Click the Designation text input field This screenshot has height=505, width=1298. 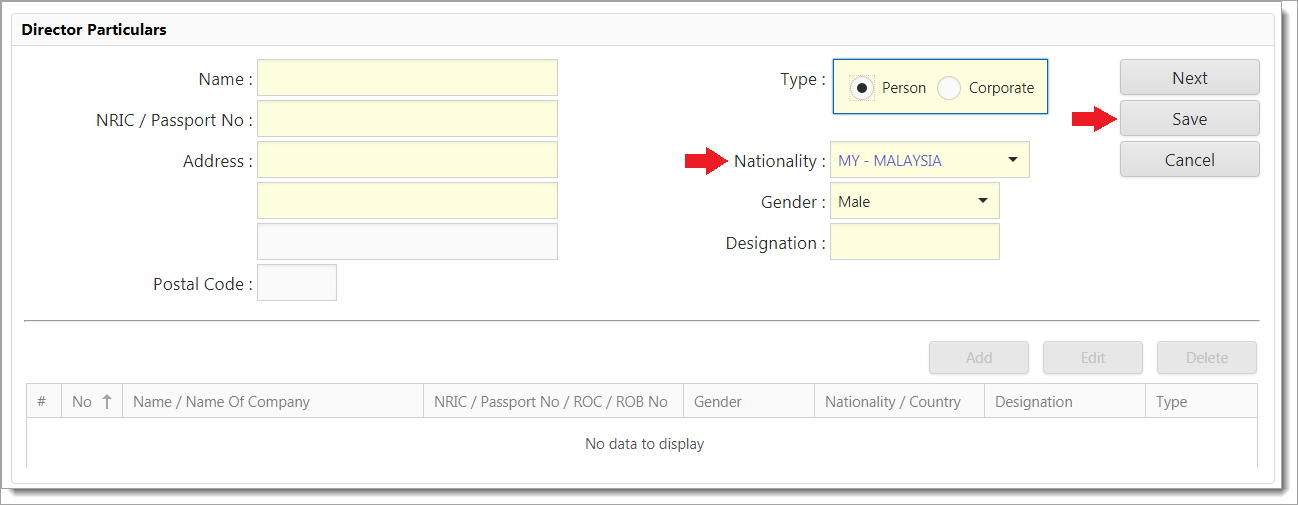(x=914, y=242)
